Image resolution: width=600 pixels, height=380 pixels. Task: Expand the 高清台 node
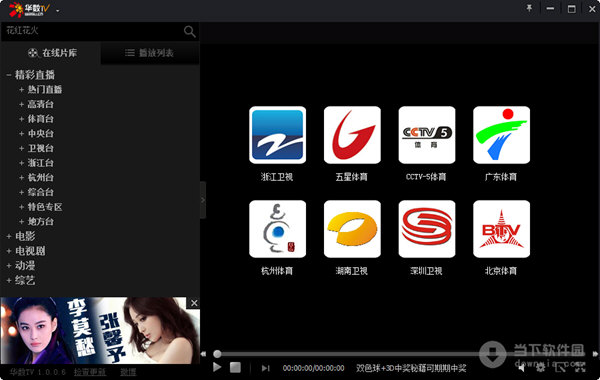coord(21,104)
